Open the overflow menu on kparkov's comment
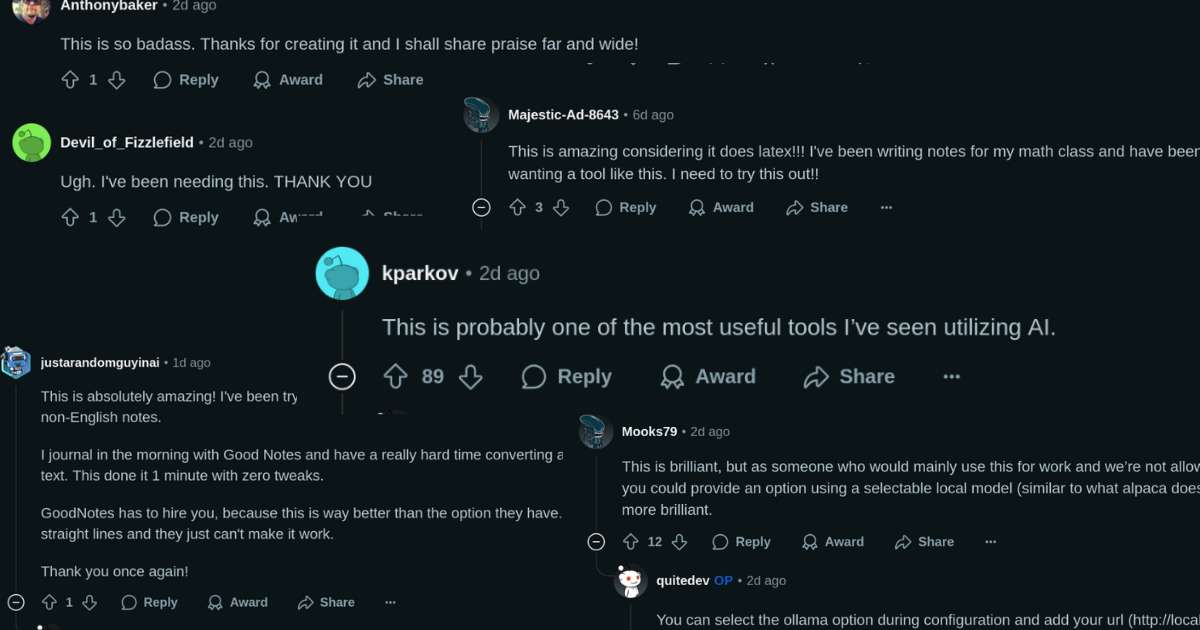1200x630 pixels. tap(951, 376)
